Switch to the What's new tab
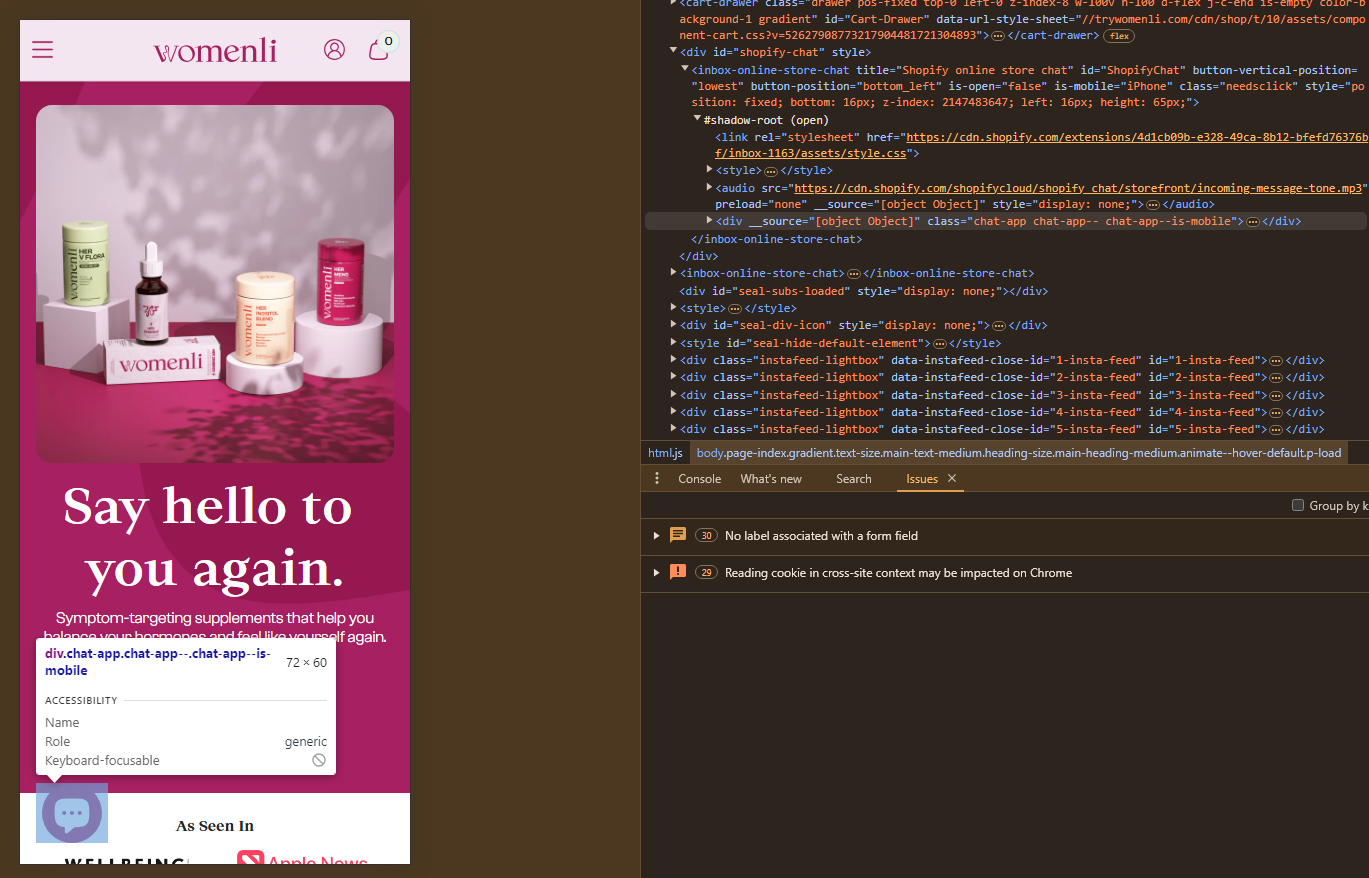 (771, 479)
